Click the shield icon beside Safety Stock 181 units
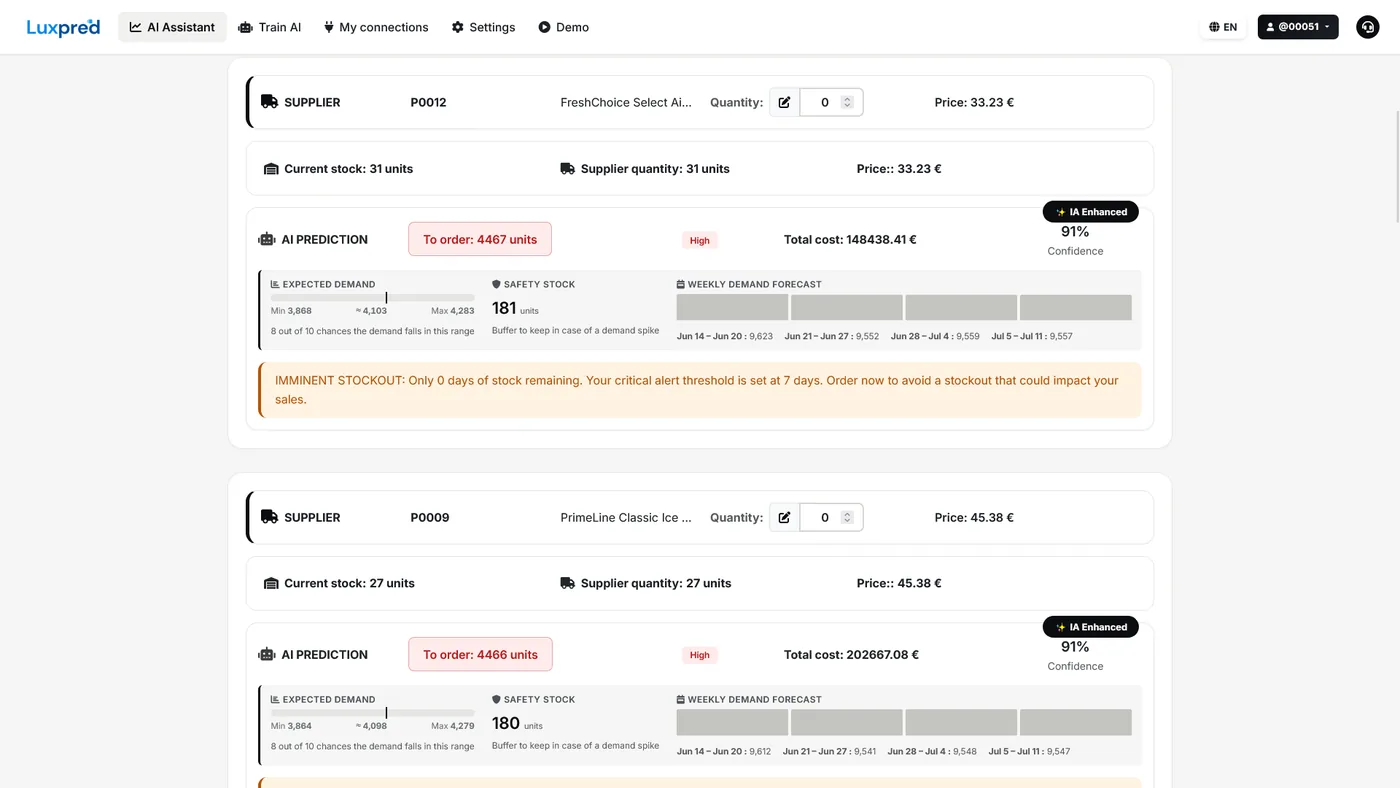The height and width of the screenshot is (788, 1400). pos(496,285)
